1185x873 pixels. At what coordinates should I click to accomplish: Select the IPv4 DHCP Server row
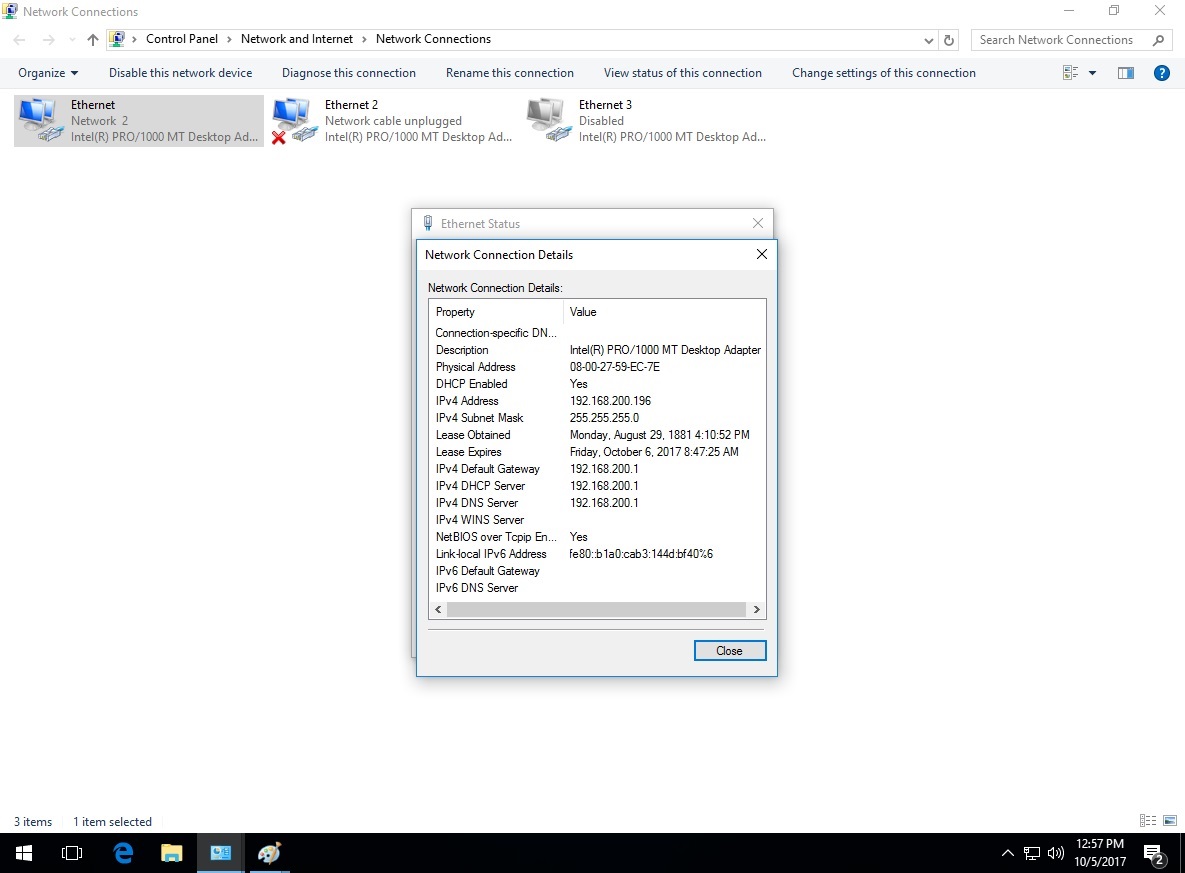pyautogui.click(x=597, y=486)
